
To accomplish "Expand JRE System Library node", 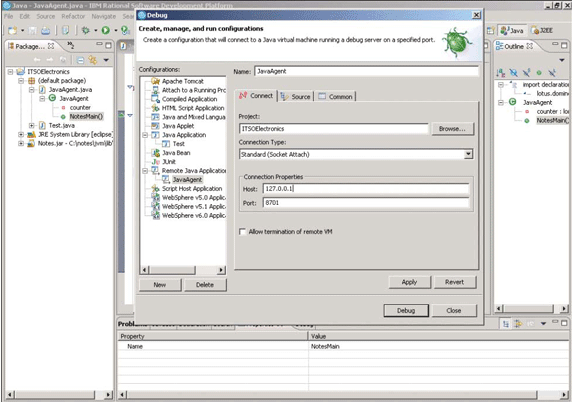I will pyautogui.click(x=21, y=135).
